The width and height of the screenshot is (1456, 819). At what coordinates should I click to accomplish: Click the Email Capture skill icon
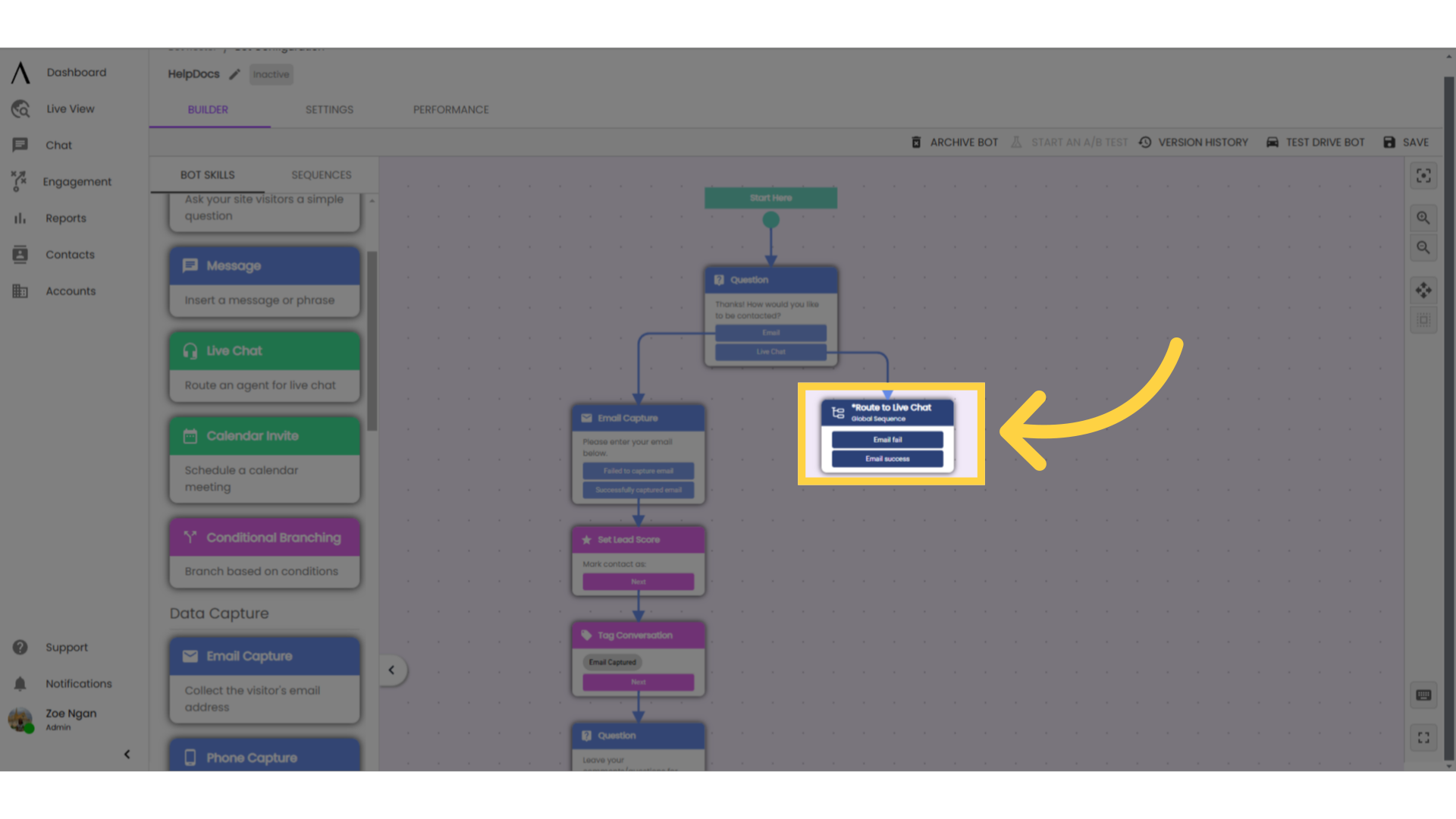click(190, 655)
